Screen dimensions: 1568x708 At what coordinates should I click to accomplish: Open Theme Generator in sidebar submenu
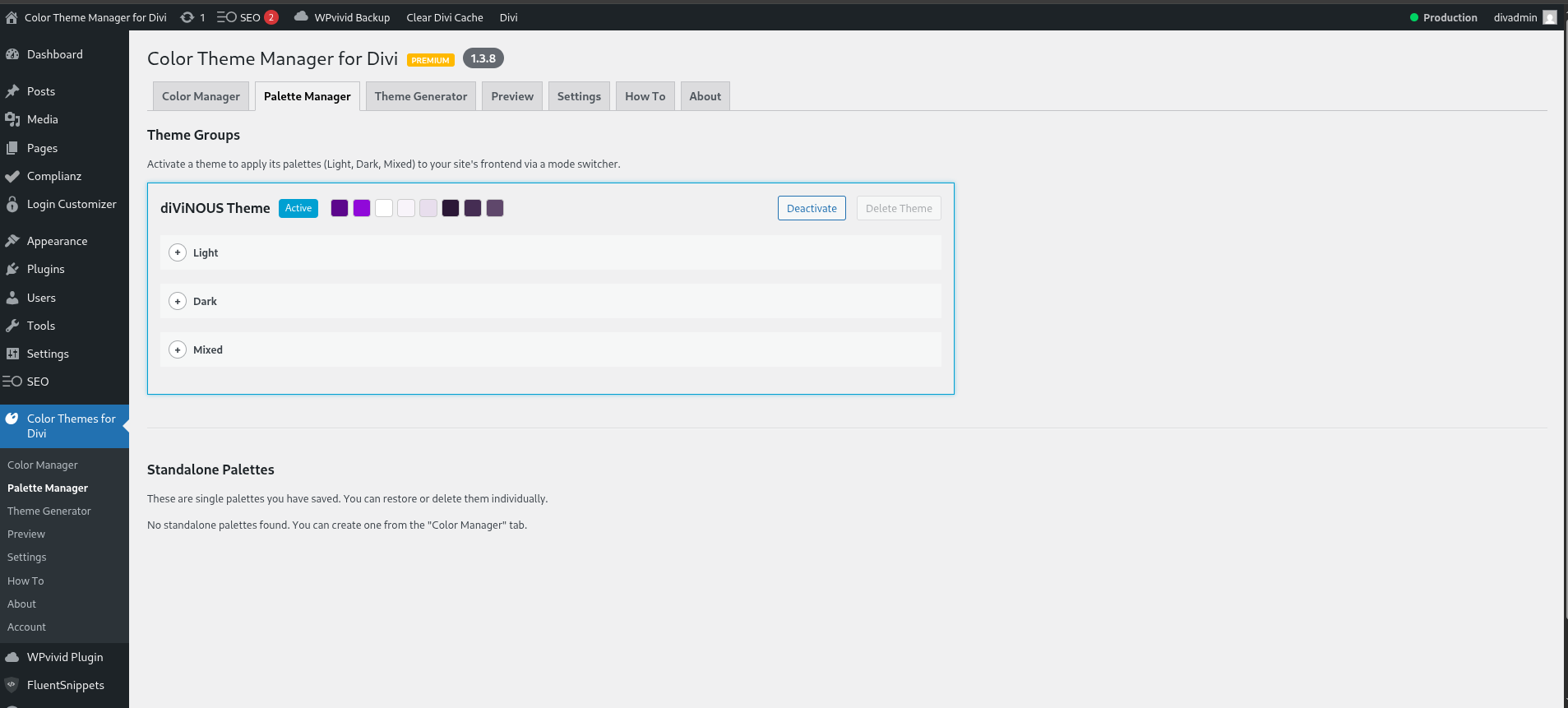49,511
